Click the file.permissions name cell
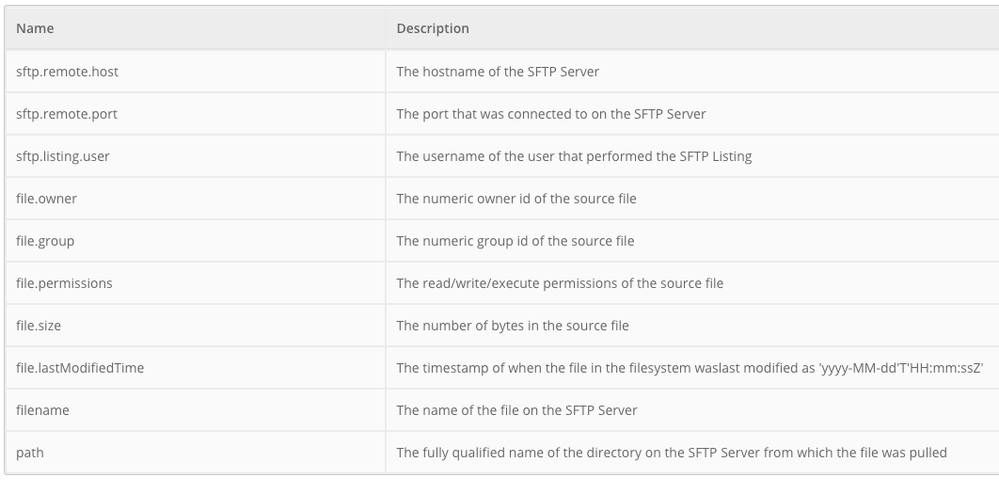Viewport: 999px width, 480px height. coord(64,283)
